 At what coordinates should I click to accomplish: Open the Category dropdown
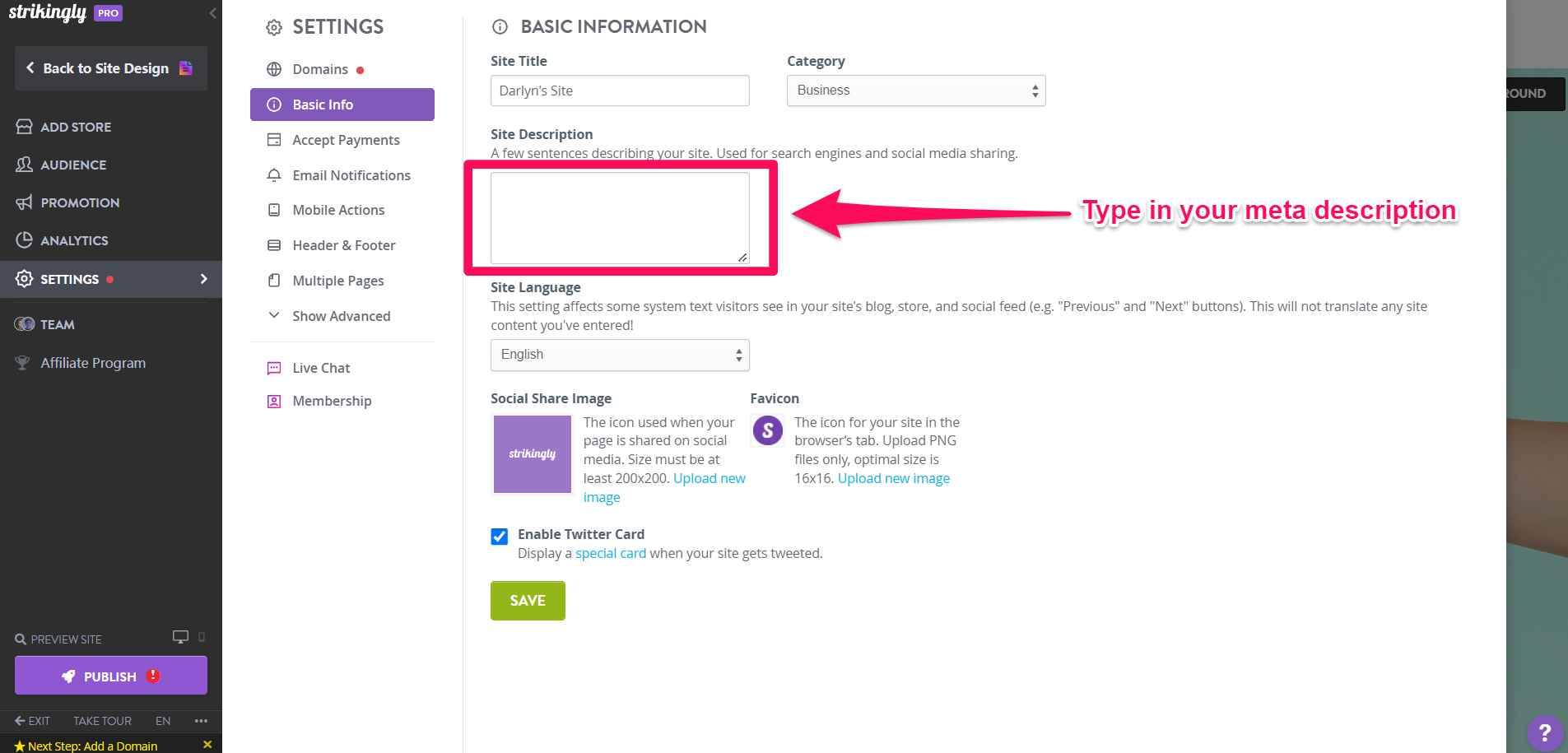[915, 91]
